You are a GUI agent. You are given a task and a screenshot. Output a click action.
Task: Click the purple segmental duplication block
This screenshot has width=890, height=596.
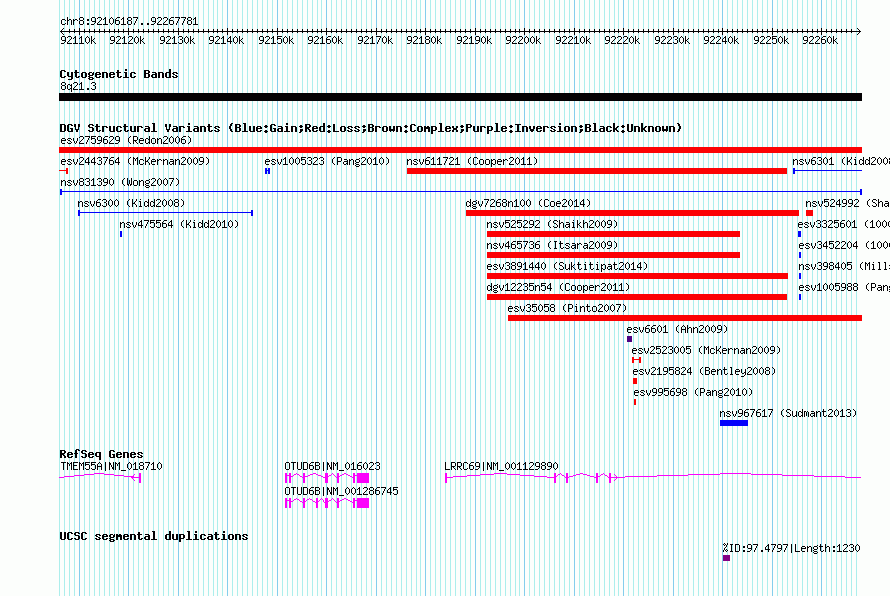tap(727, 558)
